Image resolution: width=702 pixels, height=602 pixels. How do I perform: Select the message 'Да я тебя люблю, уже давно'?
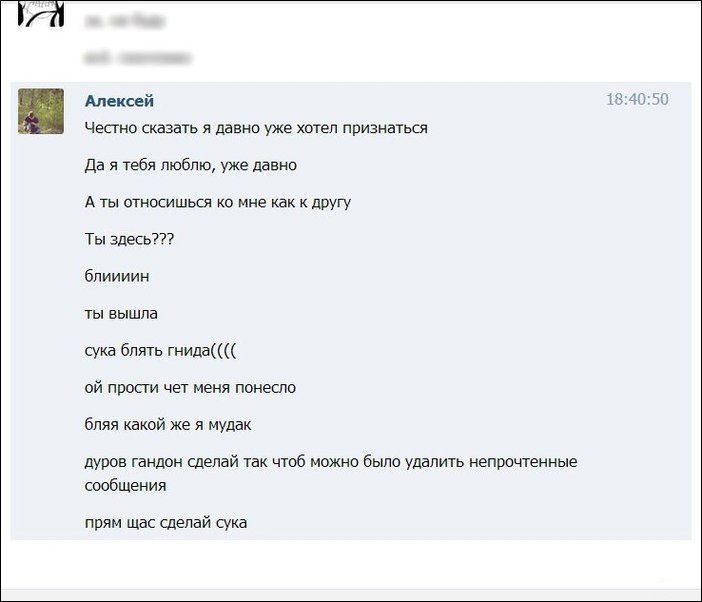(x=191, y=165)
